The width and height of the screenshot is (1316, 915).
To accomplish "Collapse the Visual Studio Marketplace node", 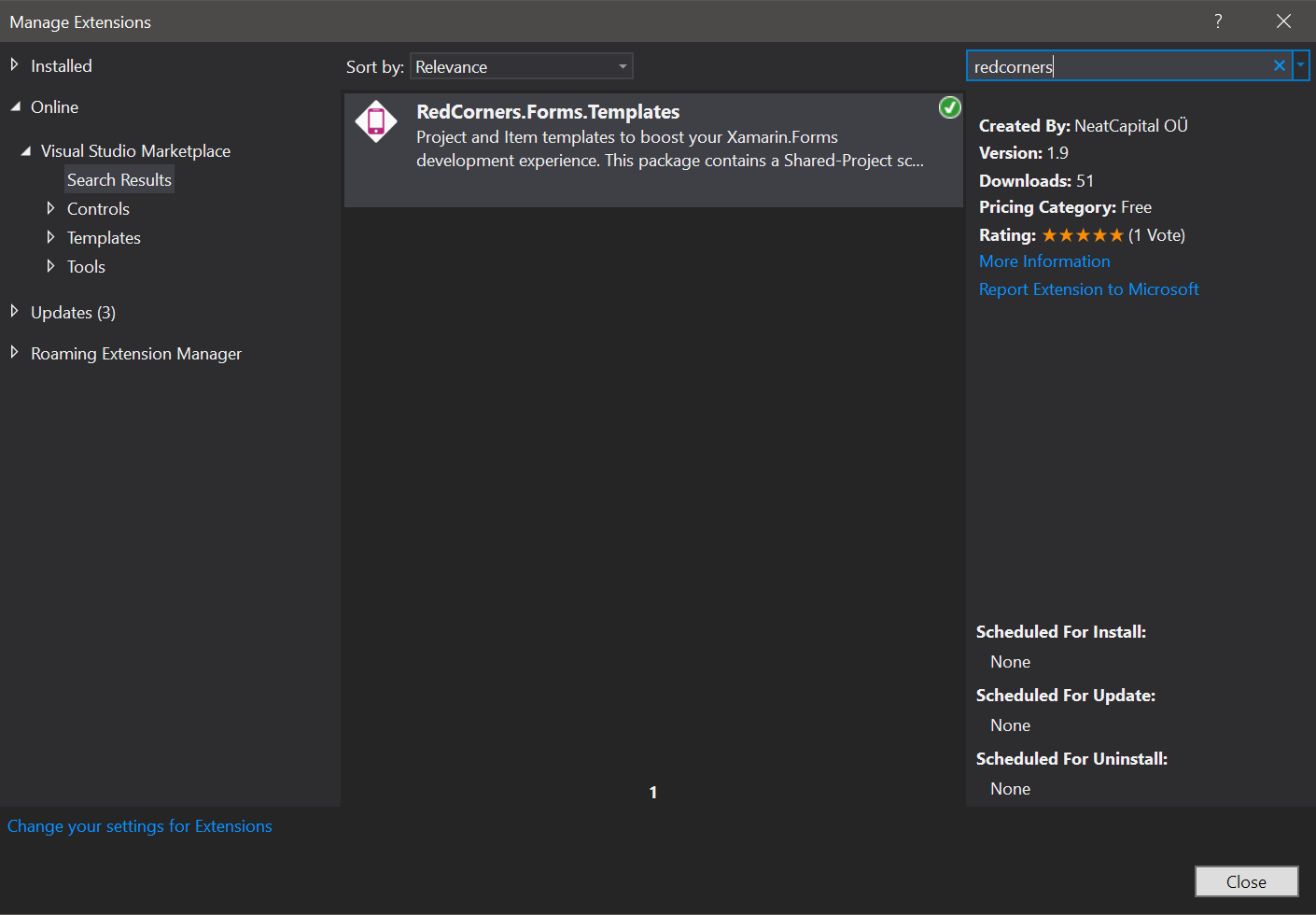I will [25, 150].
